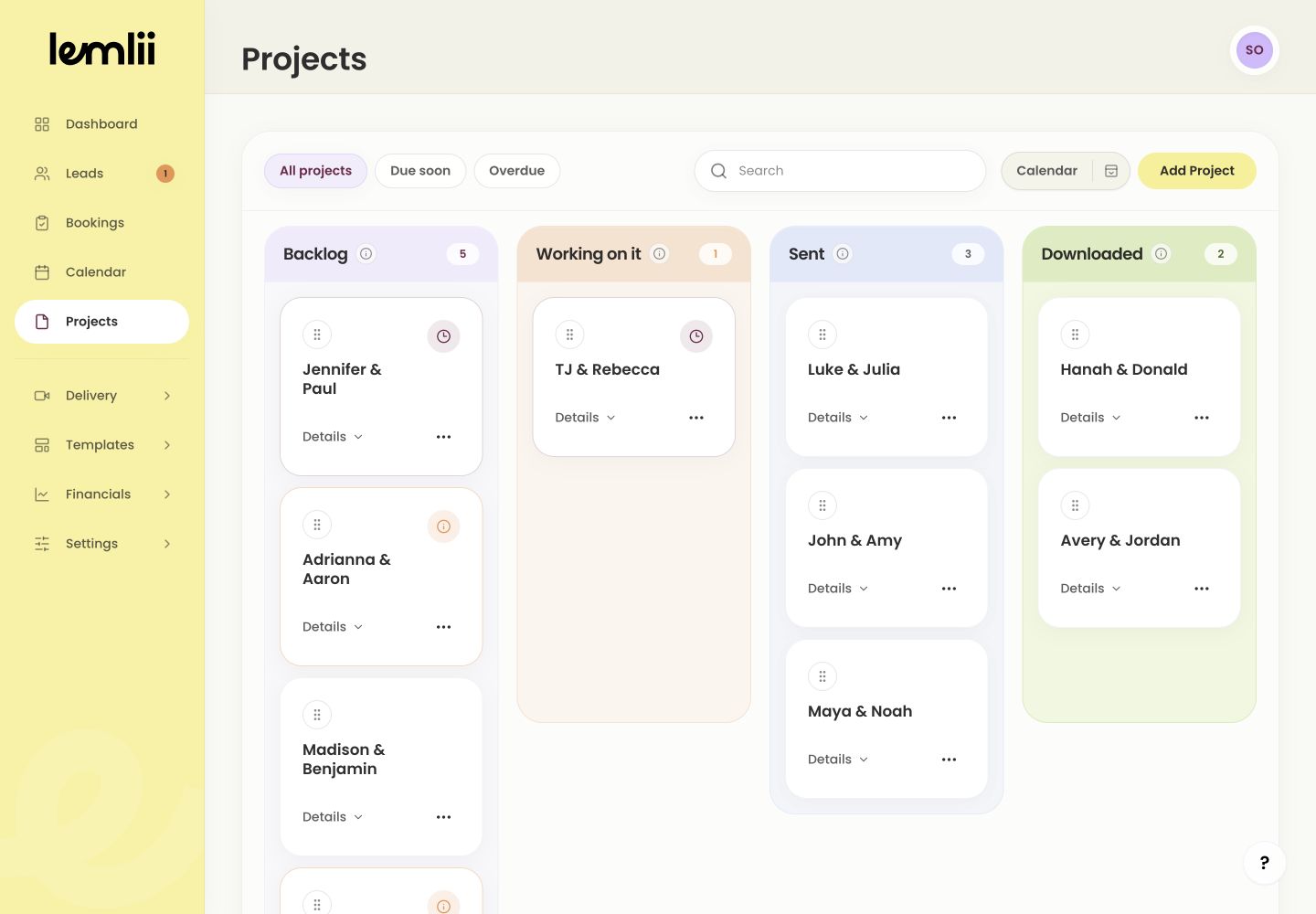This screenshot has width=1316, height=914.
Task: Go to Bookings in the sidebar
Action: (x=102, y=223)
